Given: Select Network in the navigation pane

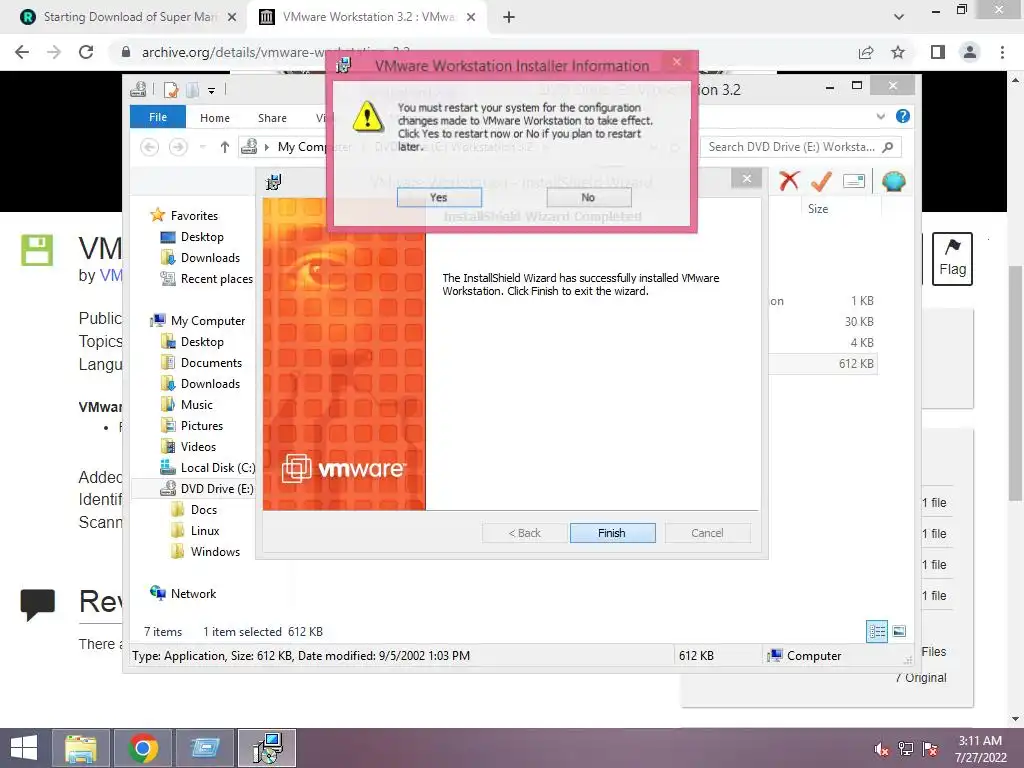Looking at the screenshot, I should point(193,594).
